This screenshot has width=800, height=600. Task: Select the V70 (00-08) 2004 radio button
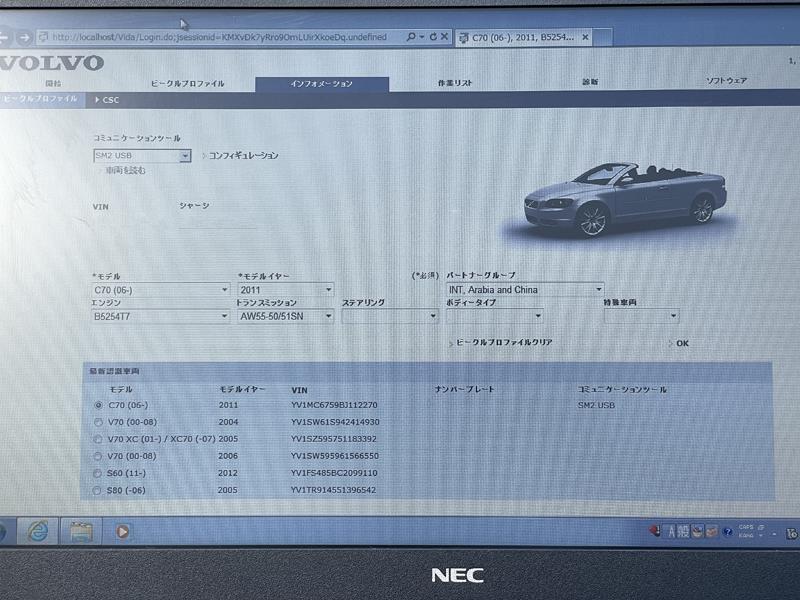[x=98, y=422]
